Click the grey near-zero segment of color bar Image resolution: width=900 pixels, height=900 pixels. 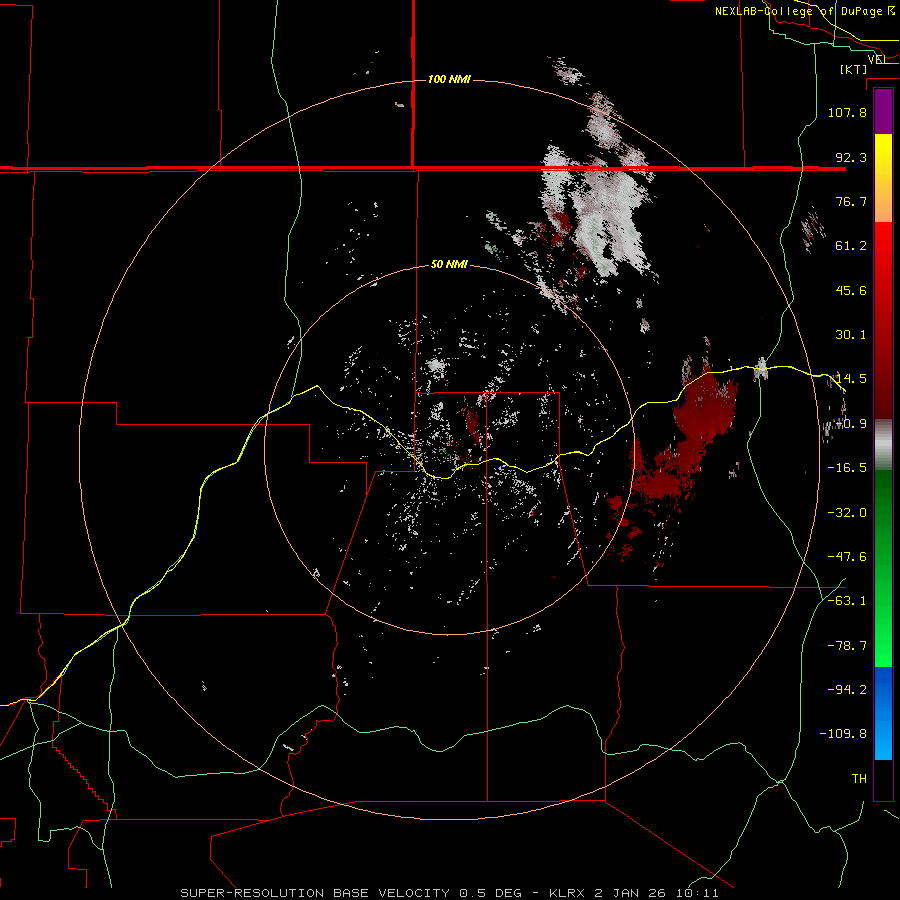tap(883, 445)
